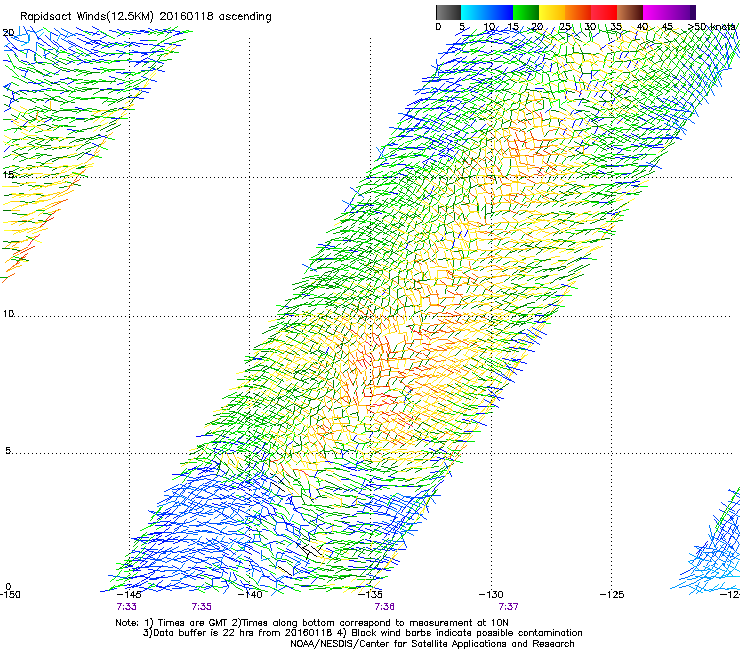Pick the brown 35-40 knots legend segment
Viewport: 740px width, 650px height.
630,12
